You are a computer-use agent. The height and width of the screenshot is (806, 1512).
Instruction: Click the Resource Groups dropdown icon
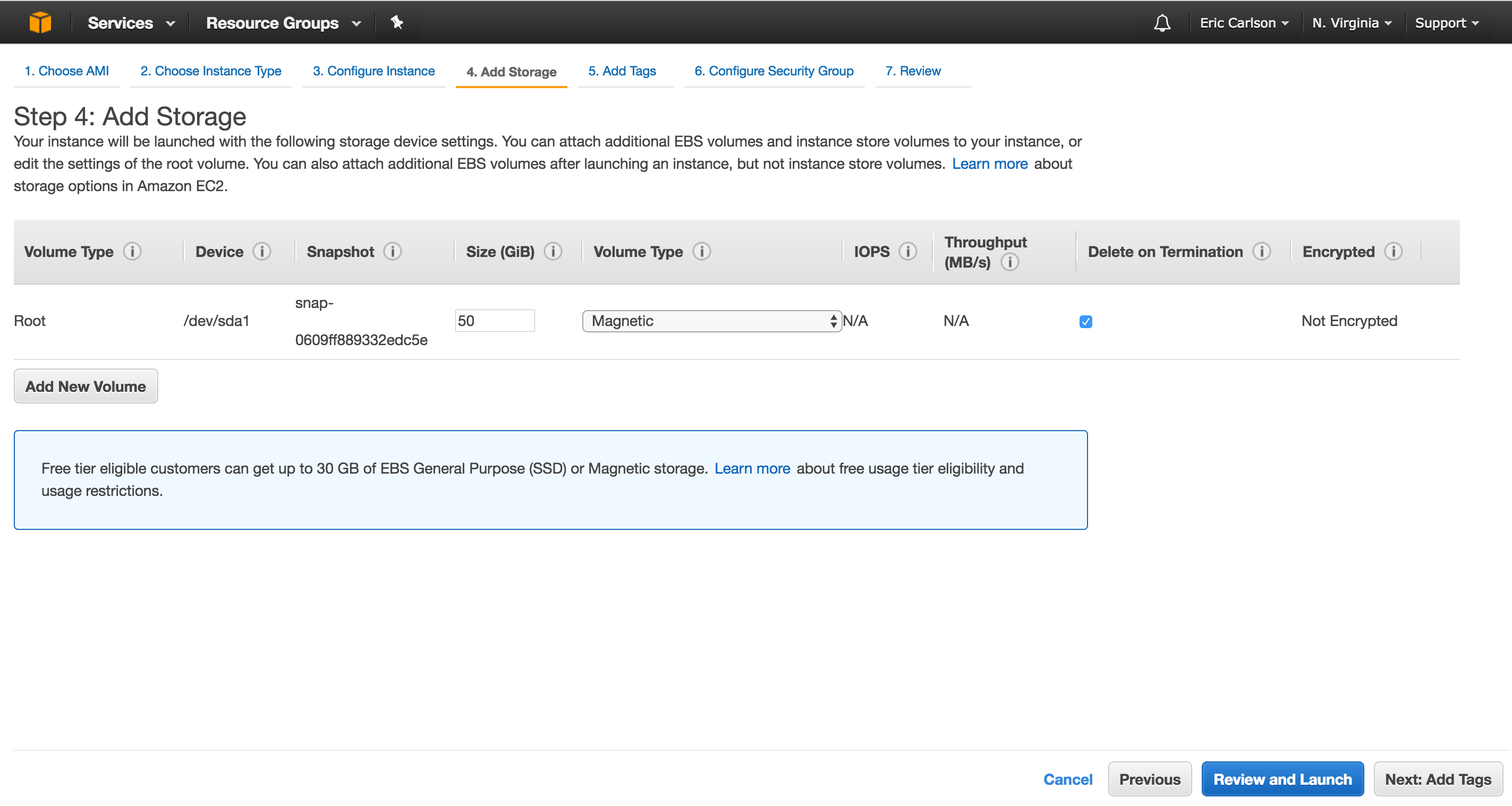coord(357,23)
